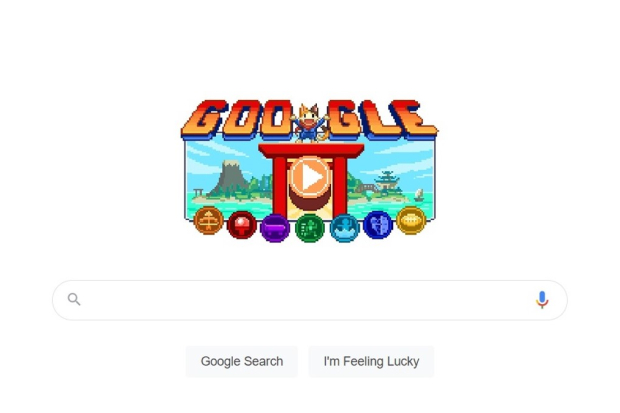620x413 pixels.
Task: Click the microphone voice search icon
Action: pyautogui.click(x=542, y=299)
